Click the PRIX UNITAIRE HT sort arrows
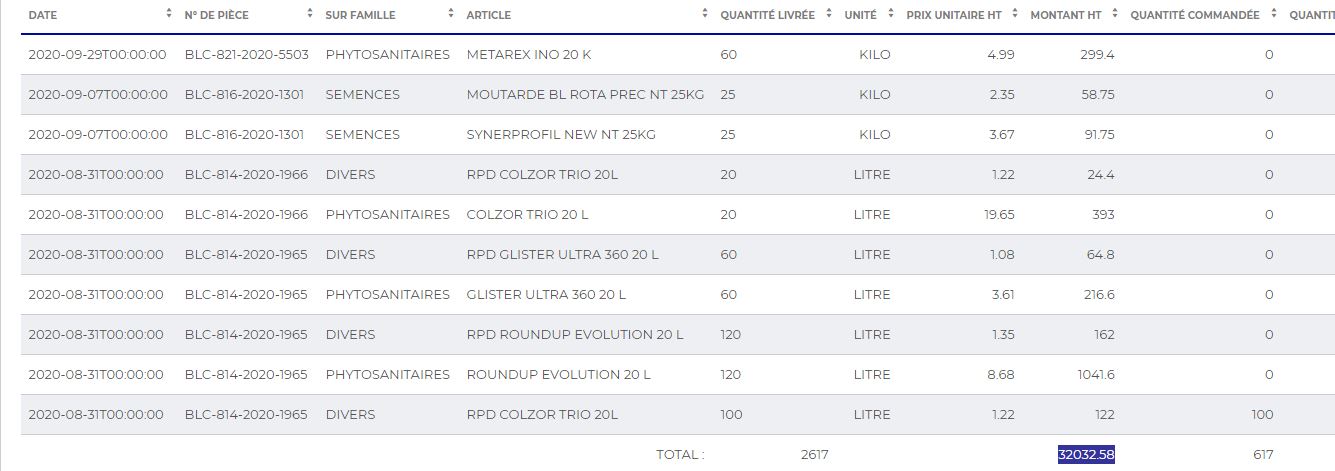Screen dimensions: 1335x471 click(1016, 15)
